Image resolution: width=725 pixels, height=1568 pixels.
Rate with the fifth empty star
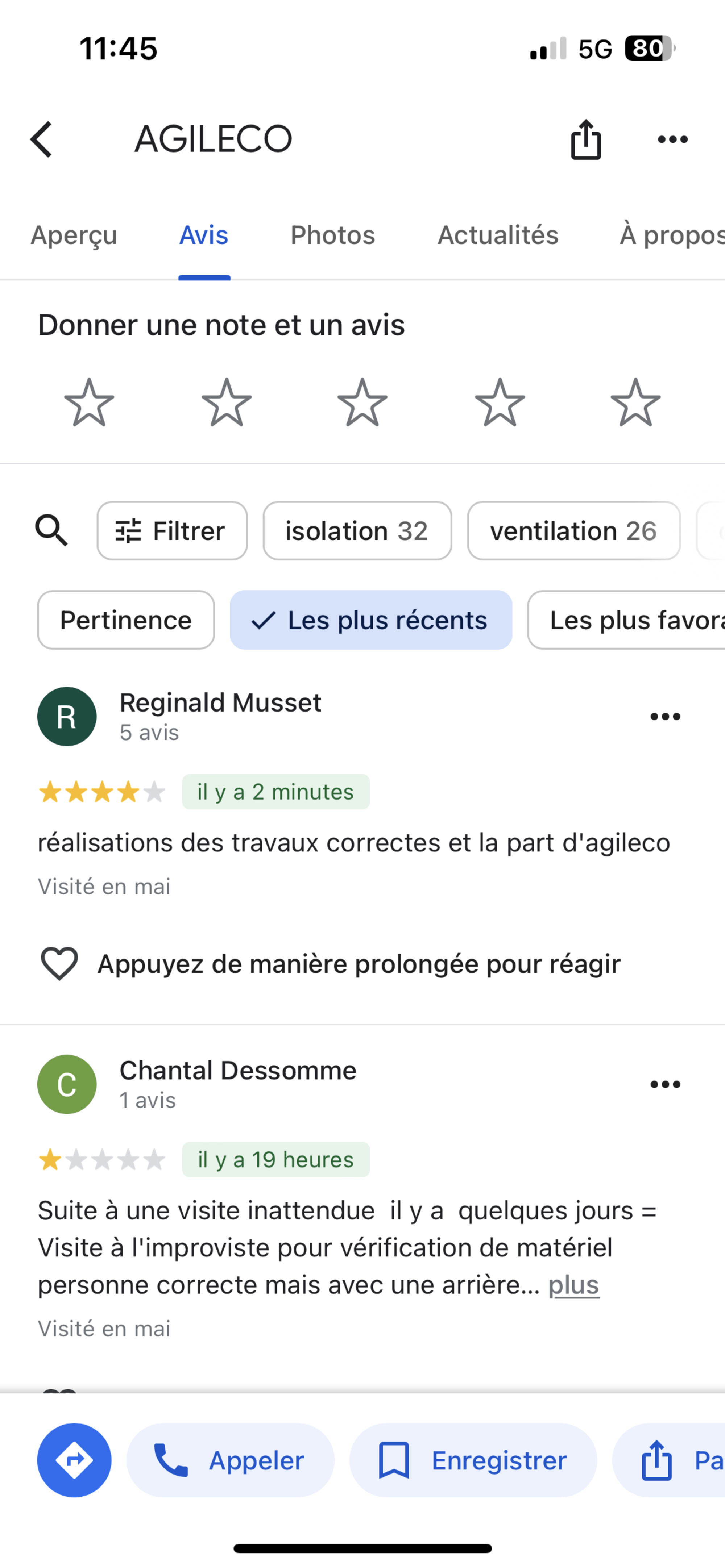[635, 403]
